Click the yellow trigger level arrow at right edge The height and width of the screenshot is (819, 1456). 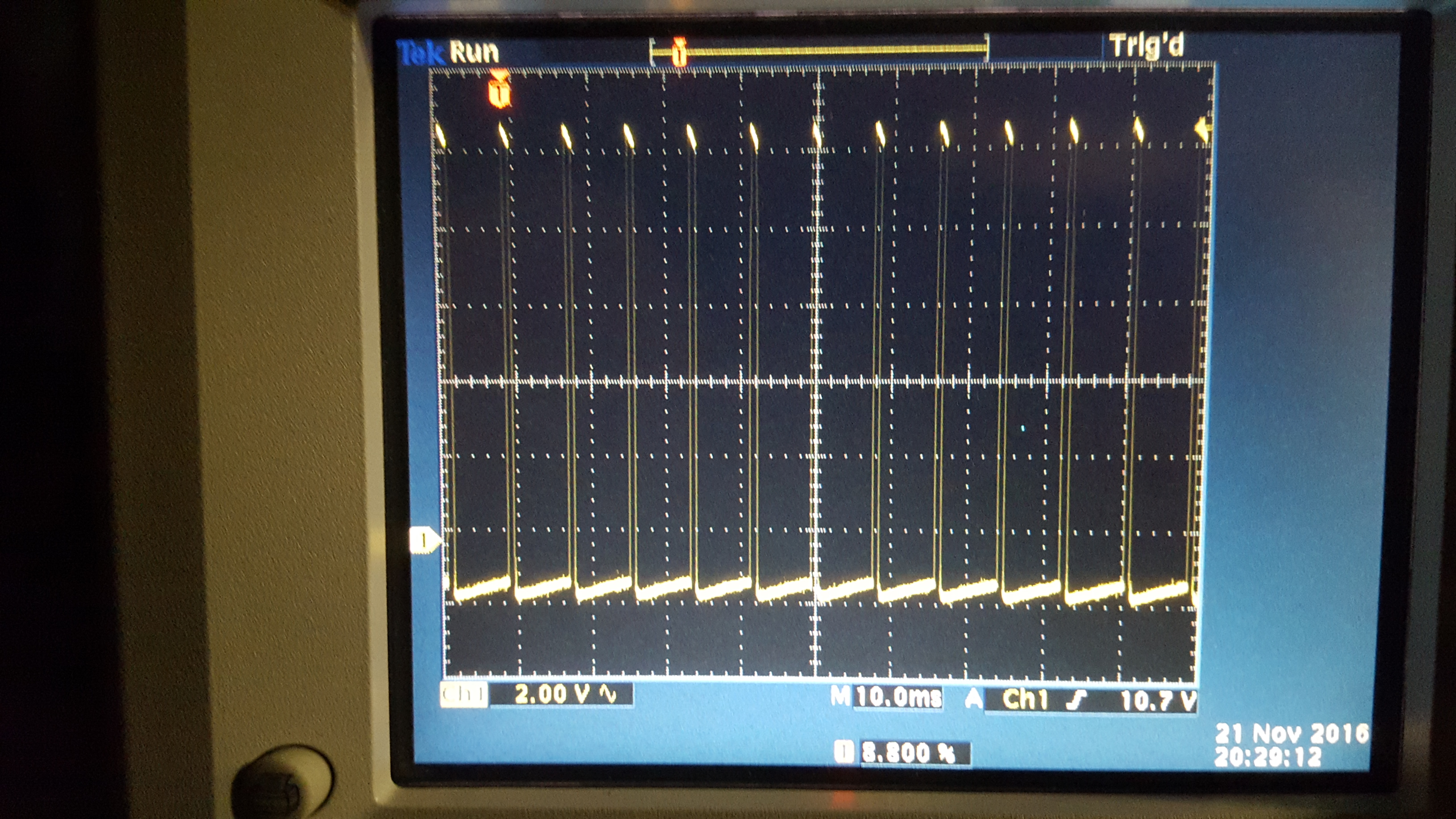click(x=1202, y=129)
